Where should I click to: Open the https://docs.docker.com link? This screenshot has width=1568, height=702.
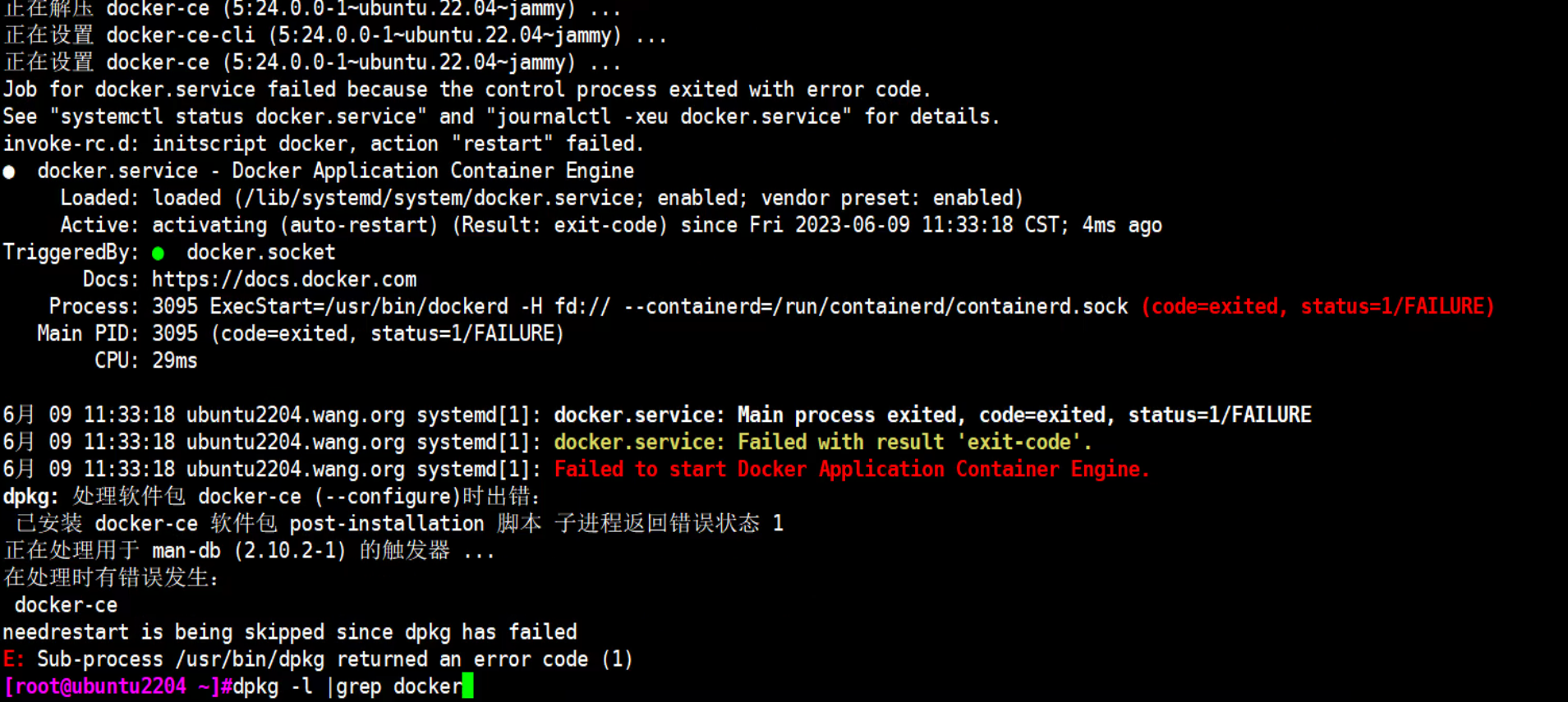point(284,280)
